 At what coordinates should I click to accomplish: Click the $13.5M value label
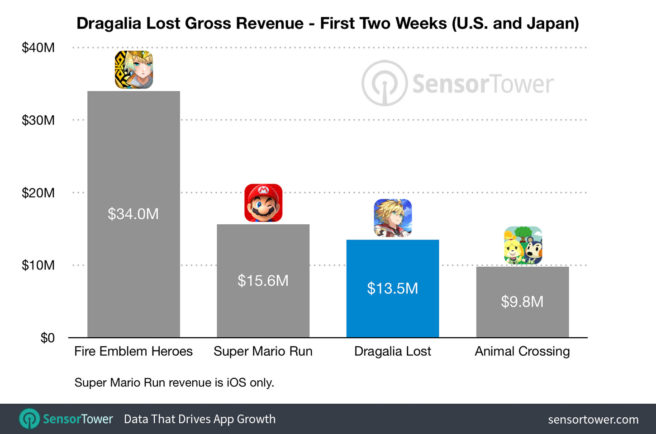pos(392,289)
